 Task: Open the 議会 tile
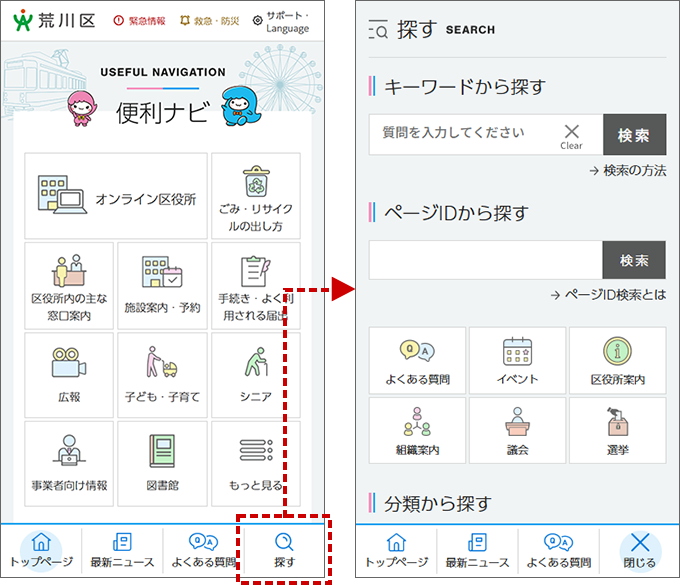point(517,431)
